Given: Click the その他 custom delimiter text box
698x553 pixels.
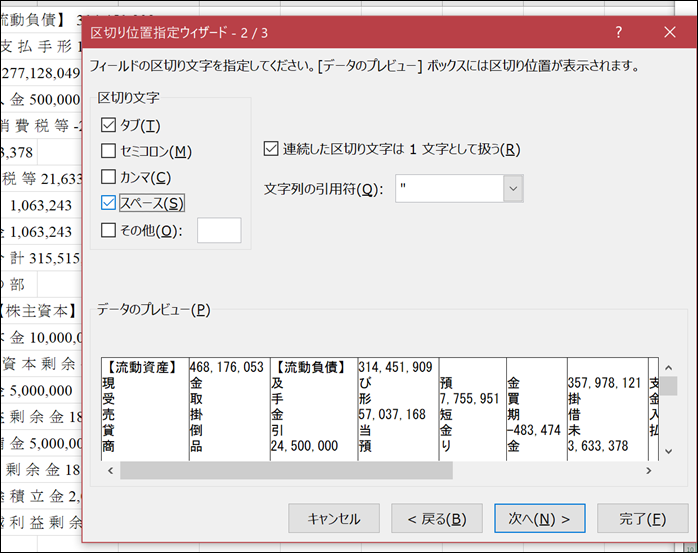Looking at the screenshot, I should 219,230.
